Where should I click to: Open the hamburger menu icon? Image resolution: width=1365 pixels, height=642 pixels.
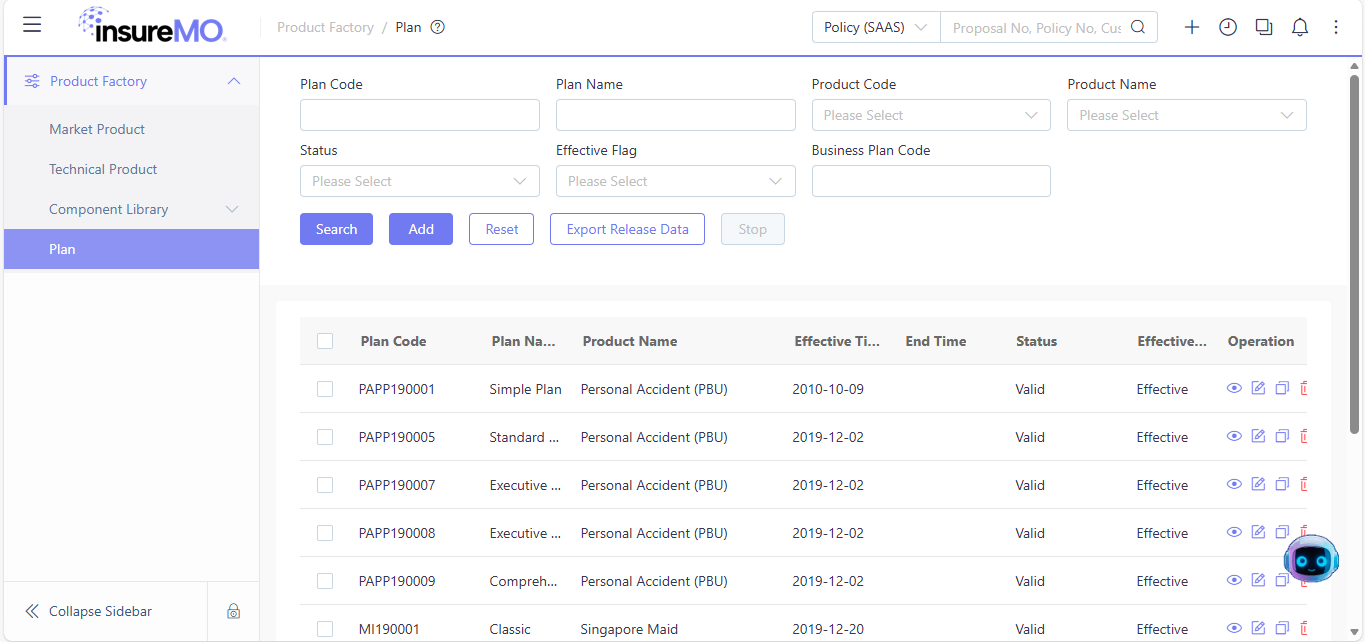tap(32, 25)
